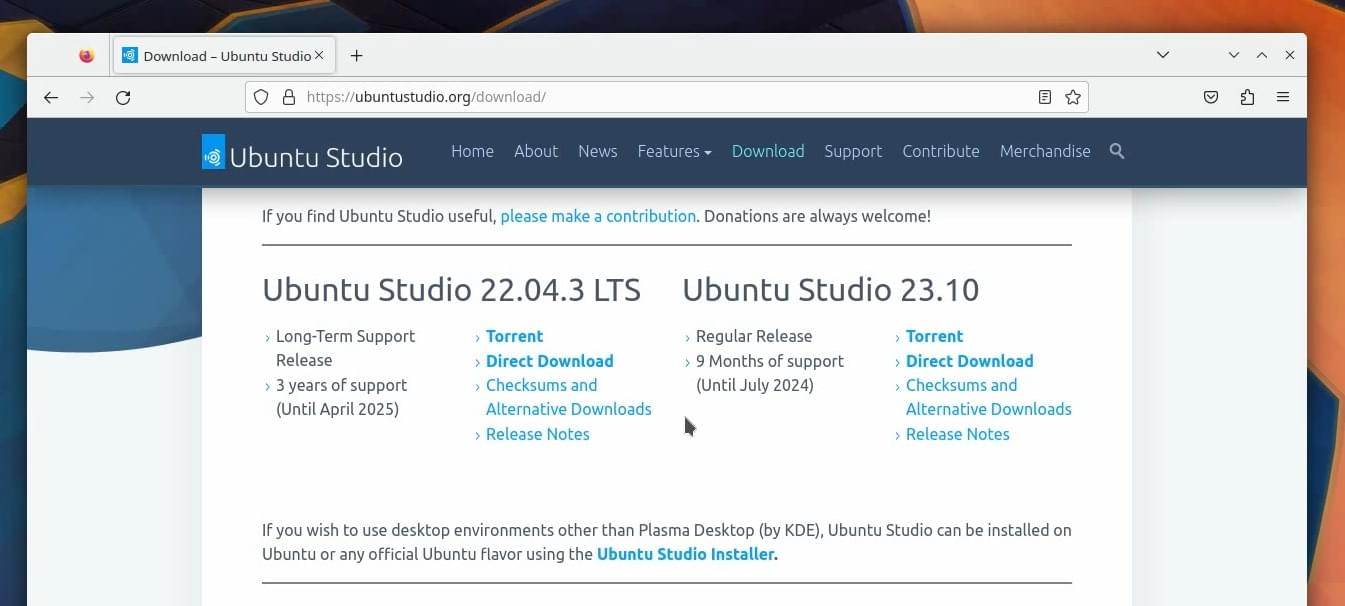Select the Download – Ubuntu Studio tab
The width and height of the screenshot is (1345, 606).
click(225, 56)
